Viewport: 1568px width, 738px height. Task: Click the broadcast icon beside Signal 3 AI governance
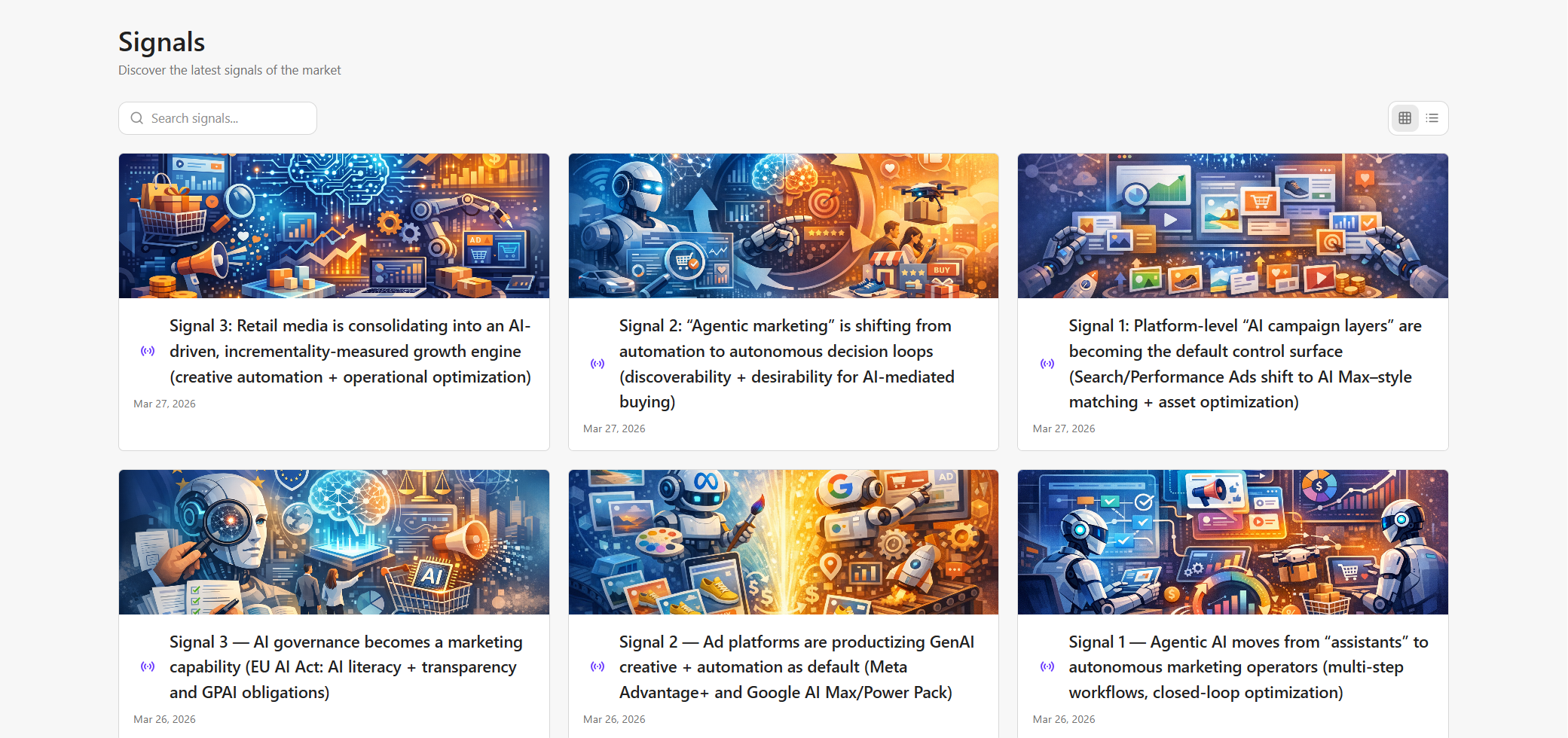[146, 666]
